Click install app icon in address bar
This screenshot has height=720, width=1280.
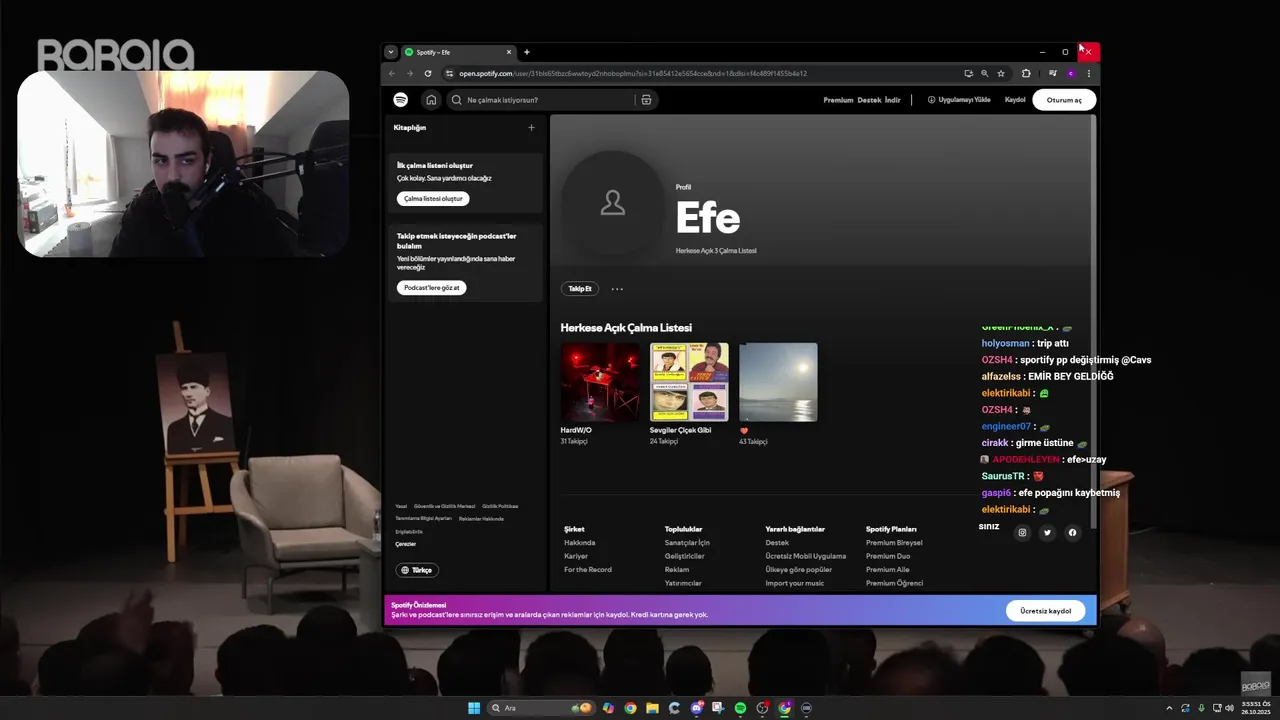(x=968, y=73)
